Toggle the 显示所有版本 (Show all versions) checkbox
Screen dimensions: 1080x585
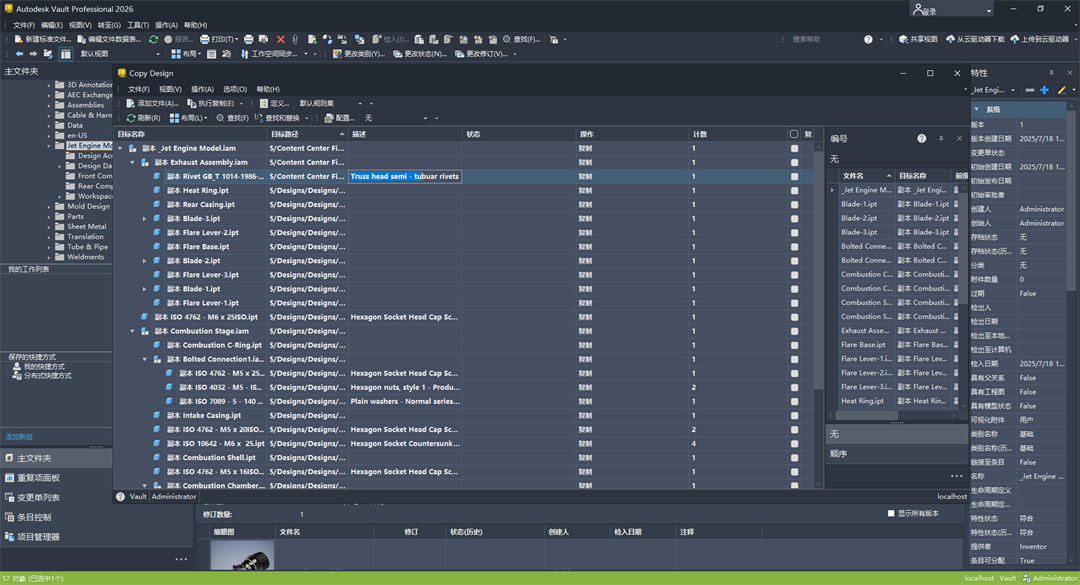[x=891, y=514]
